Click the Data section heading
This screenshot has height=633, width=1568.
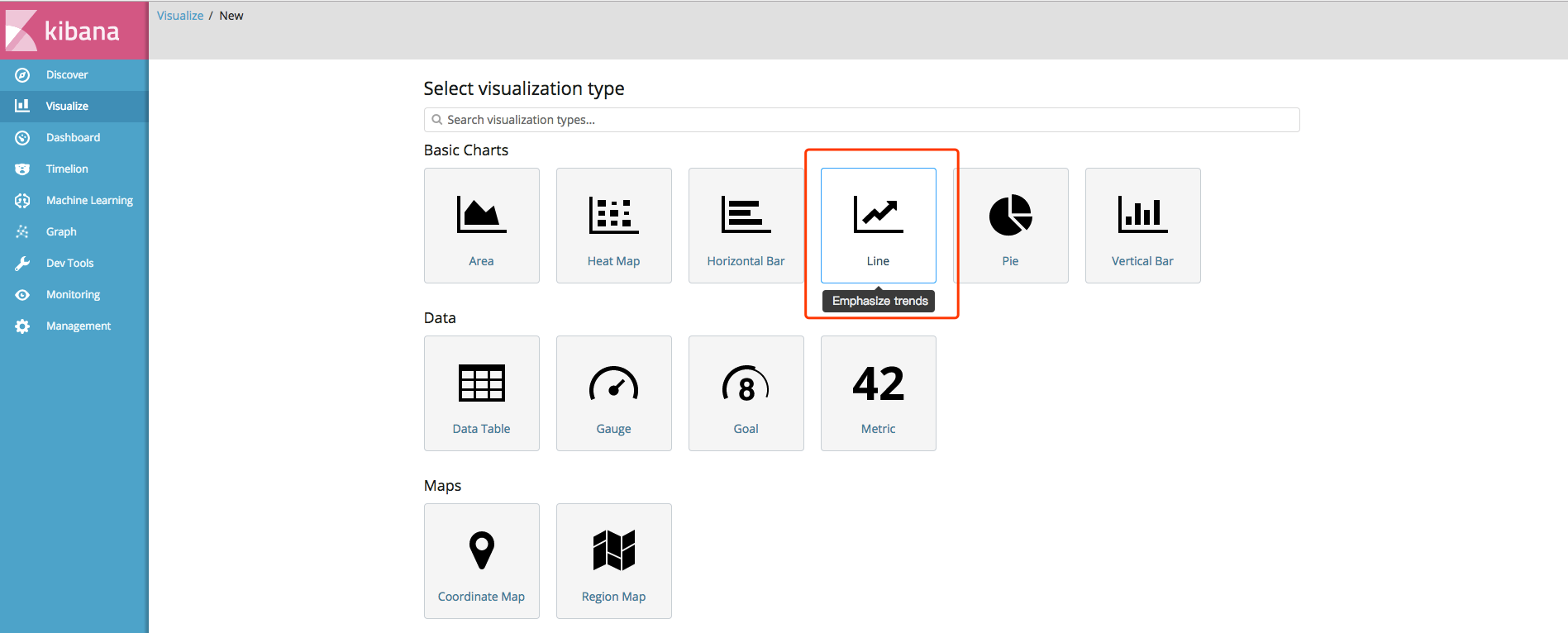[x=440, y=318]
